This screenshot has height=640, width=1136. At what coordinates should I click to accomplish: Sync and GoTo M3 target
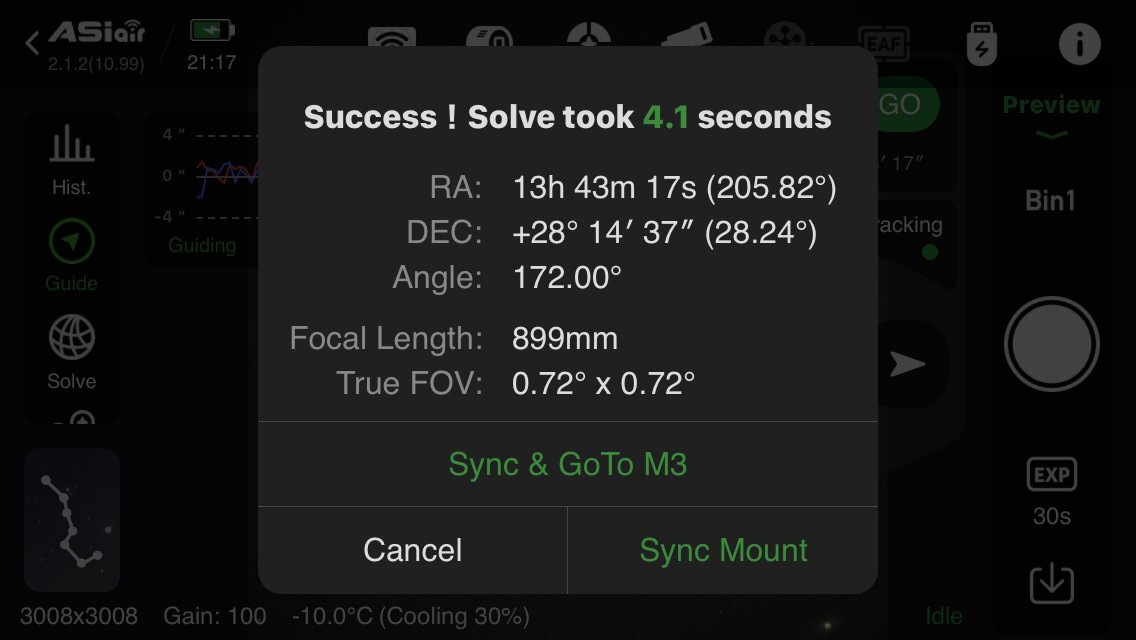[x=567, y=464]
